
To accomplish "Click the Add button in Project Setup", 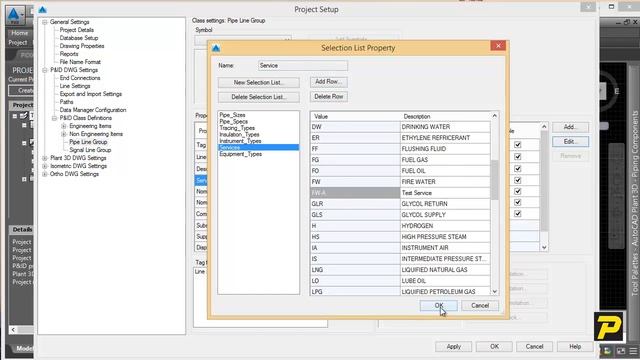I will click(570, 127).
